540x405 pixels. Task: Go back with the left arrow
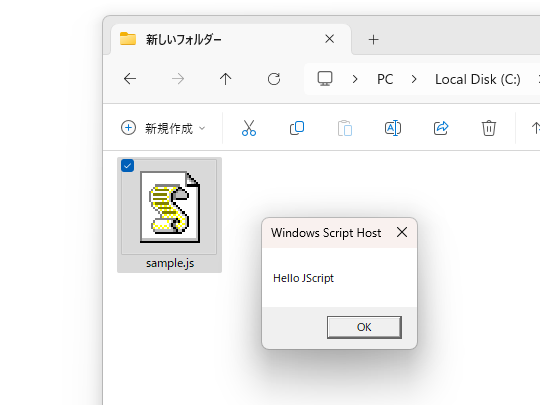(x=130, y=79)
